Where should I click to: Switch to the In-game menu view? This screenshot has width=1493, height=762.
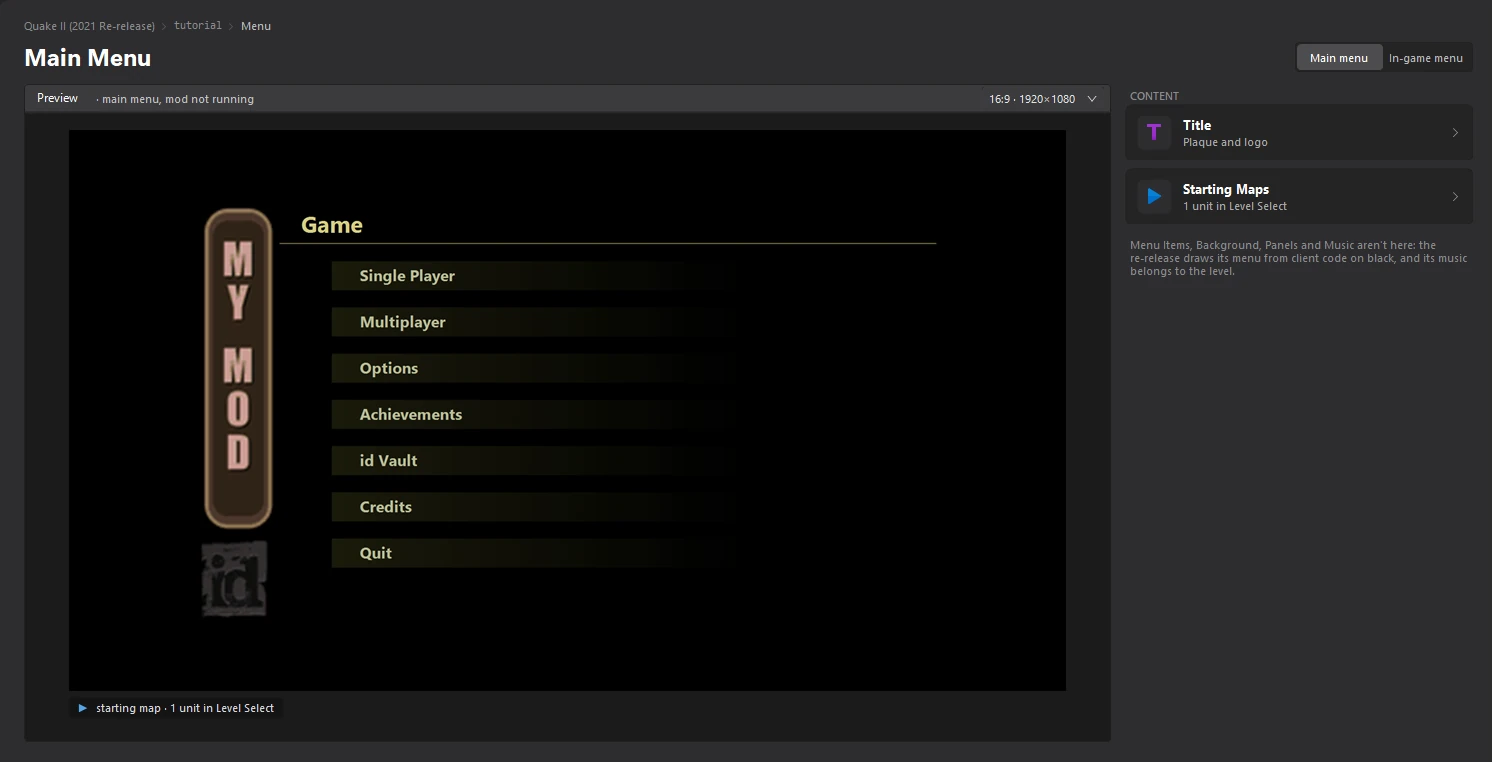pos(1426,58)
